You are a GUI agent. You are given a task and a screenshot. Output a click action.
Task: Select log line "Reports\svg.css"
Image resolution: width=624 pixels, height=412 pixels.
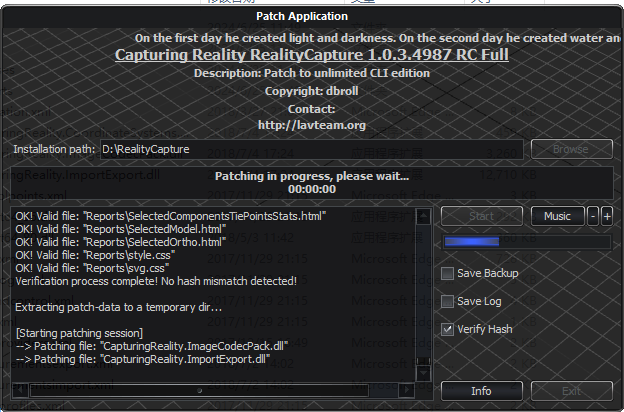tap(92, 268)
